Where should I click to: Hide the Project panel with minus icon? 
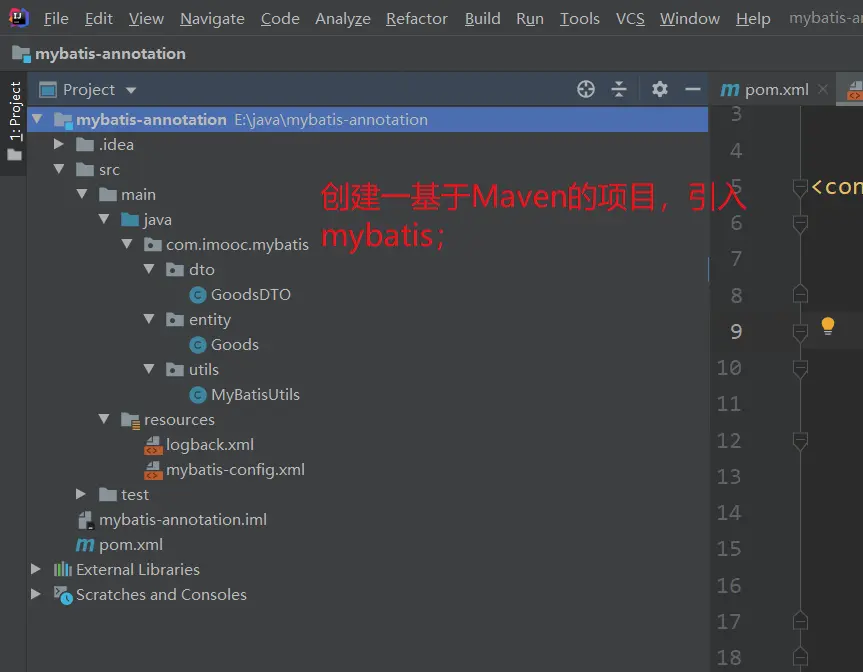tap(692, 89)
